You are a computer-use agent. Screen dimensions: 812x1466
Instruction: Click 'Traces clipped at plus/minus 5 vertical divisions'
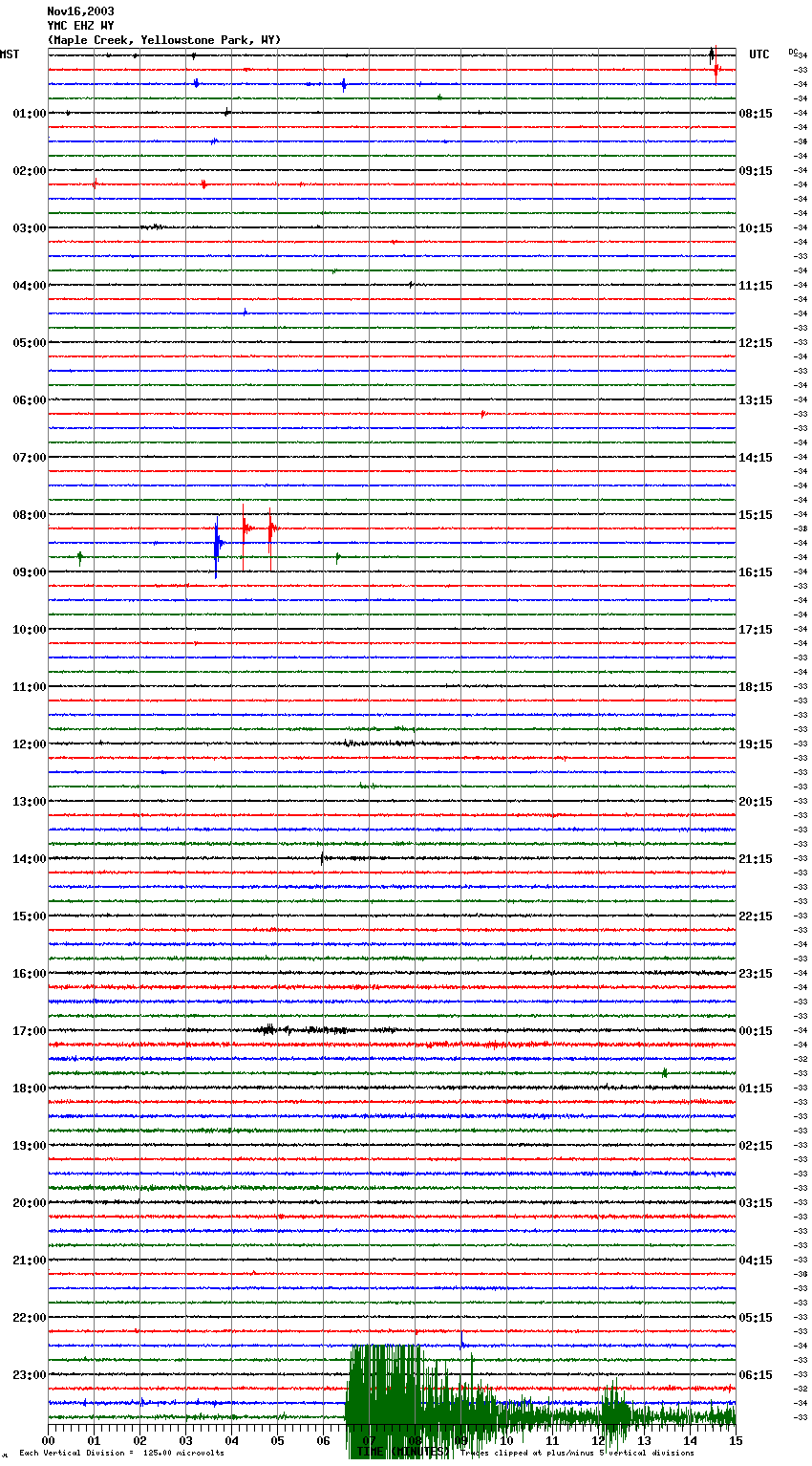578,1453
